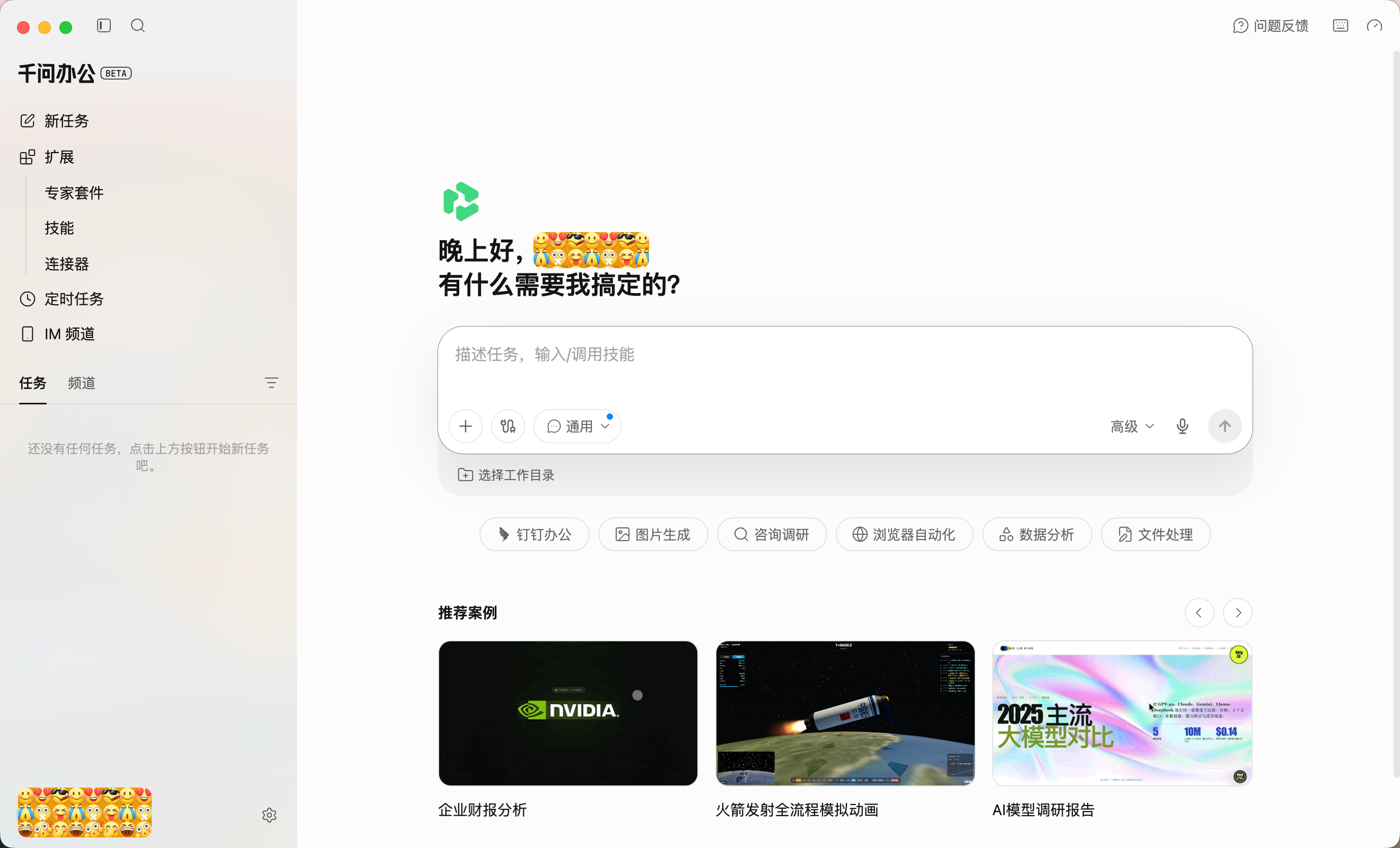Show next recommended cases
Image resolution: width=1400 pixels, height=848 pixels.
pyautogui.click(x=1238, y=612)
